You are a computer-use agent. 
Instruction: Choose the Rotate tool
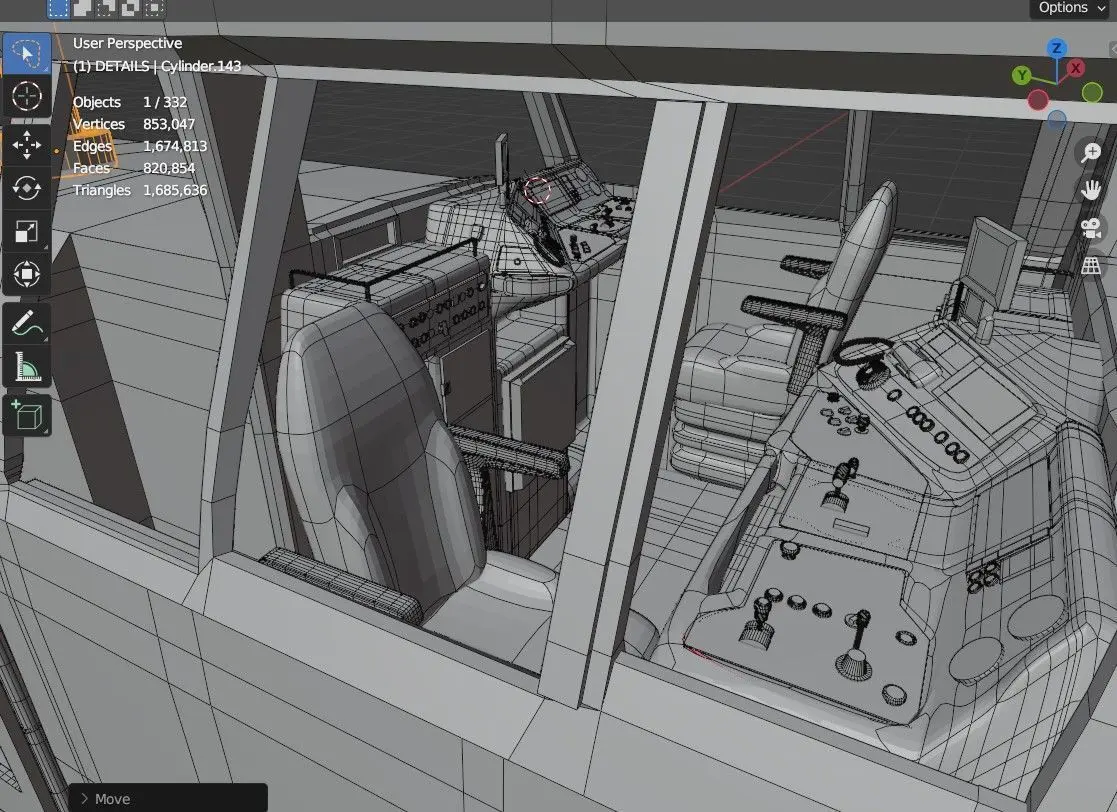(27, 188)
